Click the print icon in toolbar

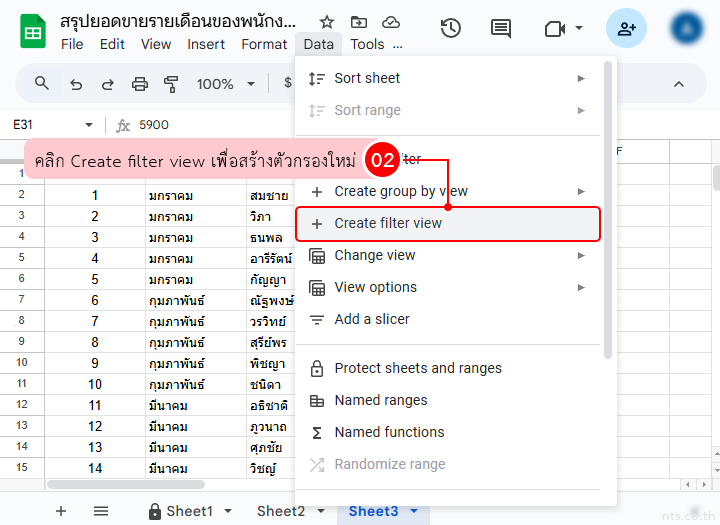(x=140, y=84)
